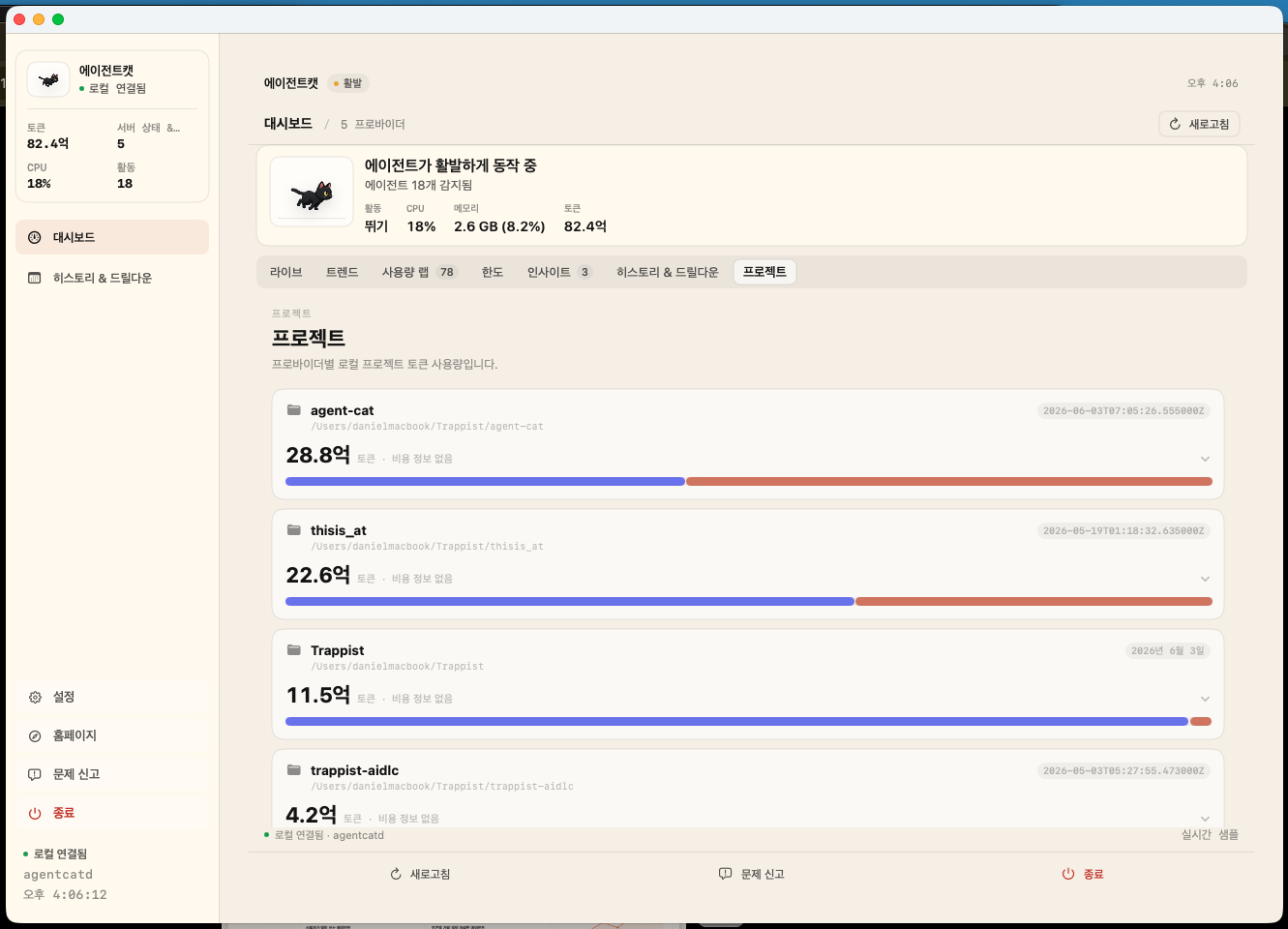Open the 대시보드 sidebar item
This screenshot has width=1288, height=929.
tap(112, 237)
